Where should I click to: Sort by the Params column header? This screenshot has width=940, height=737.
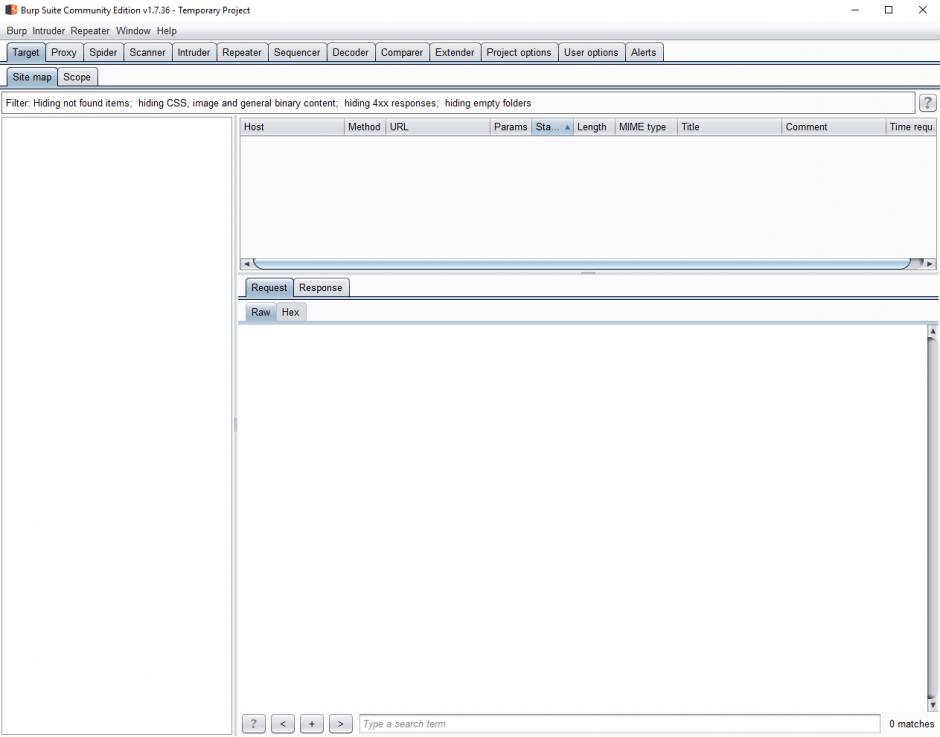click(511, 127)
